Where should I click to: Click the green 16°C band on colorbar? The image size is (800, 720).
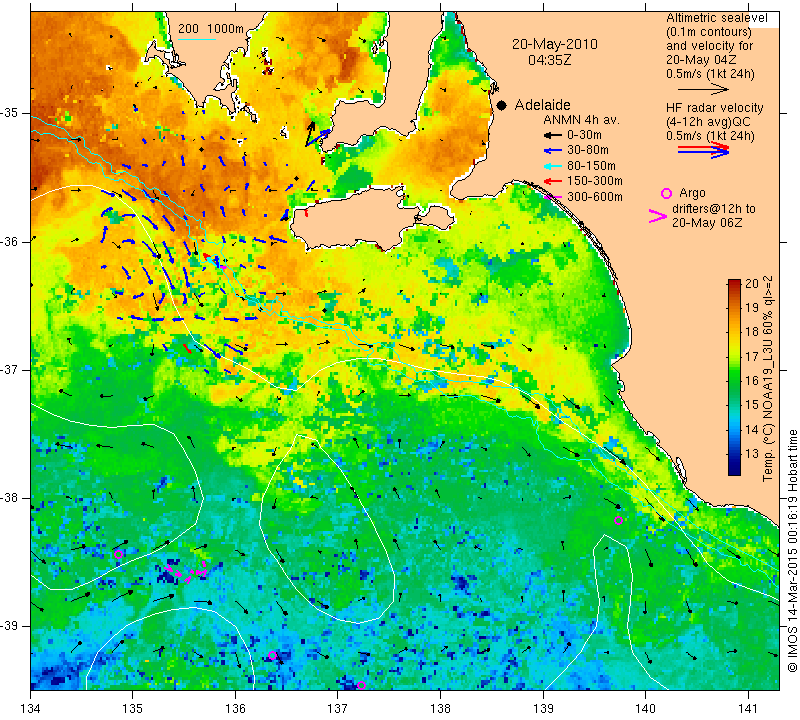point(734,380)
